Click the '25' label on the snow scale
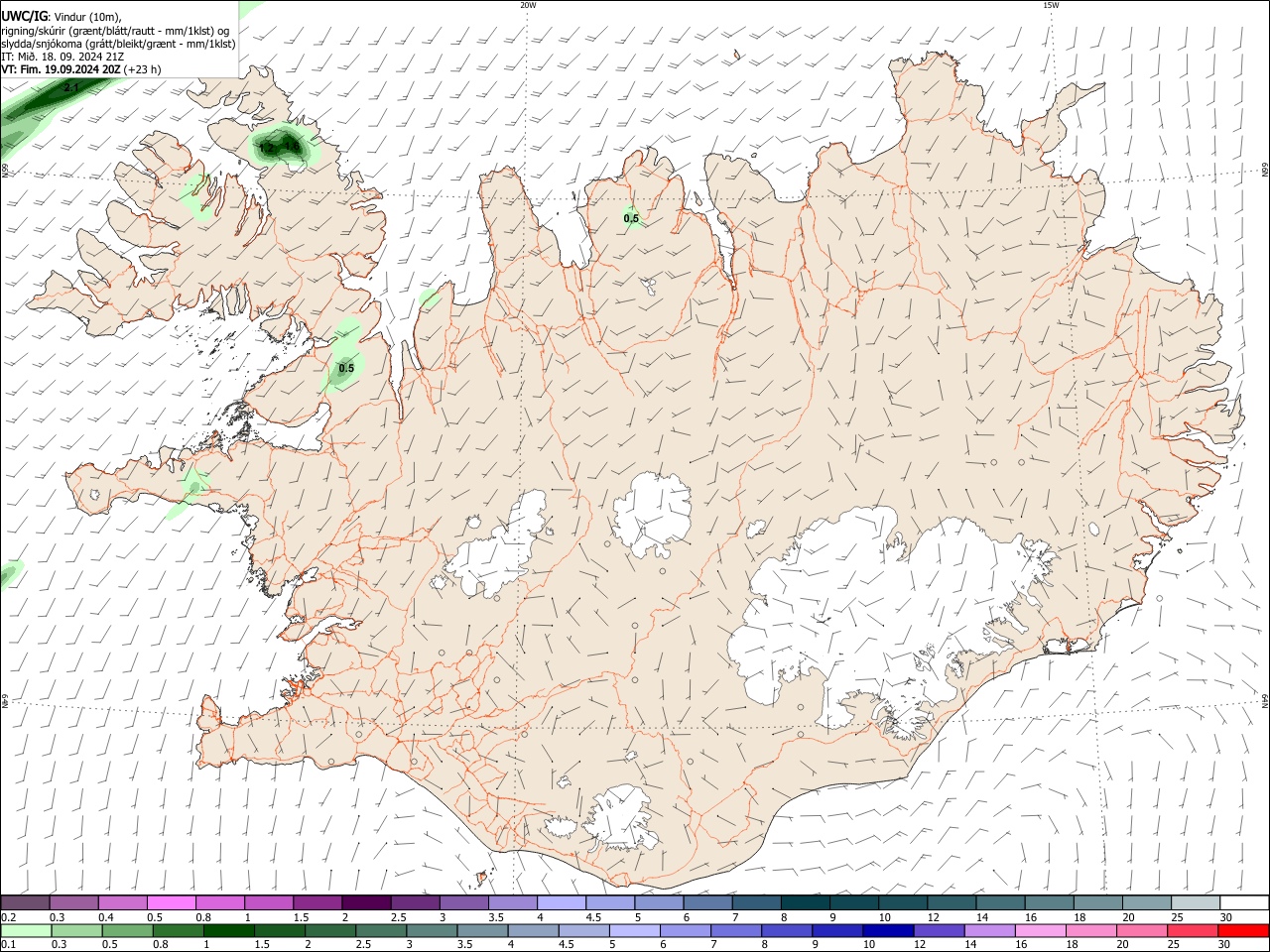Screen dimensions: 1270x952 click(x=1177, y=917)
